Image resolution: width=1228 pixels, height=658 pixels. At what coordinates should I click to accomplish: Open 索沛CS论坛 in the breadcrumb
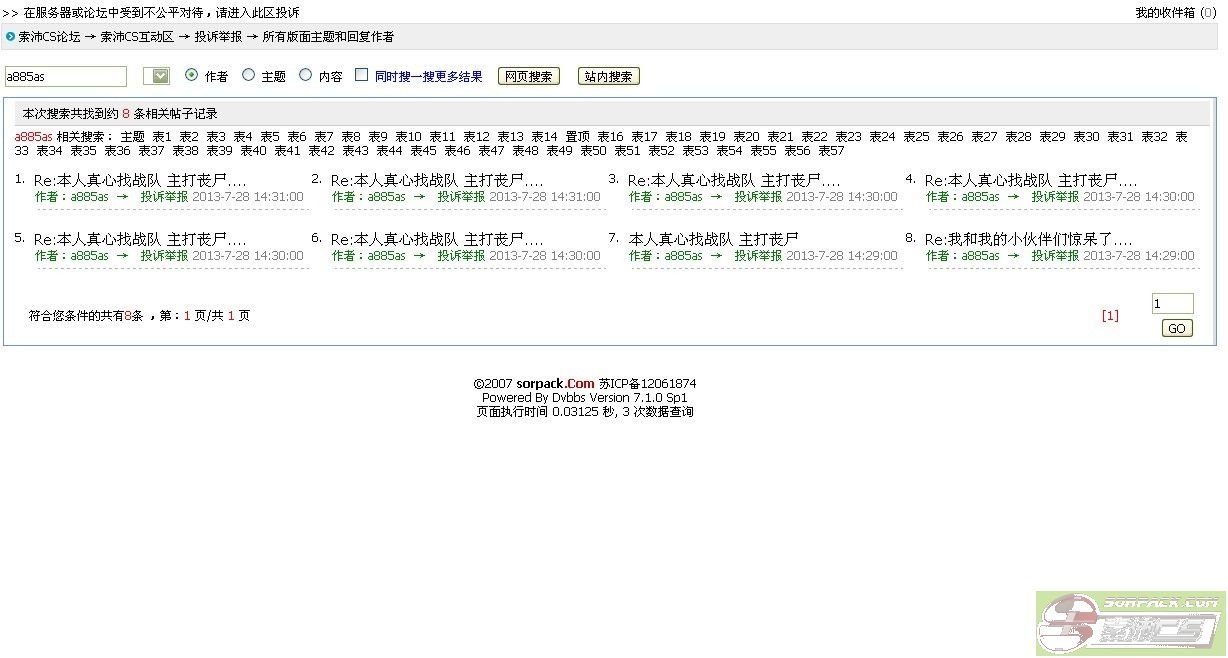click(x=49, y=37)
